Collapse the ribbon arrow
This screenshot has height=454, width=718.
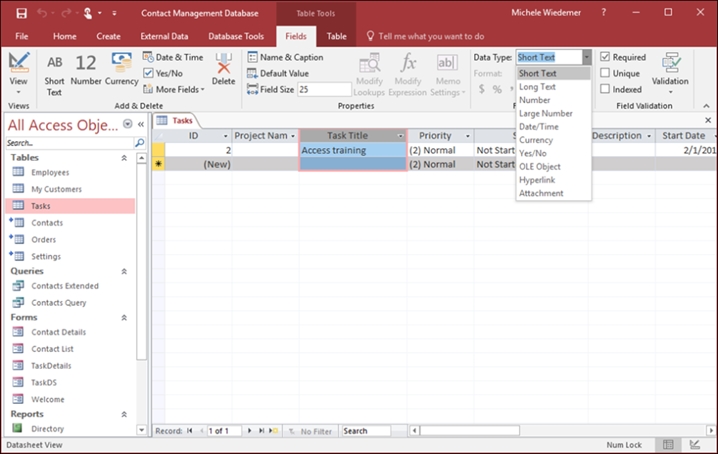707,106
